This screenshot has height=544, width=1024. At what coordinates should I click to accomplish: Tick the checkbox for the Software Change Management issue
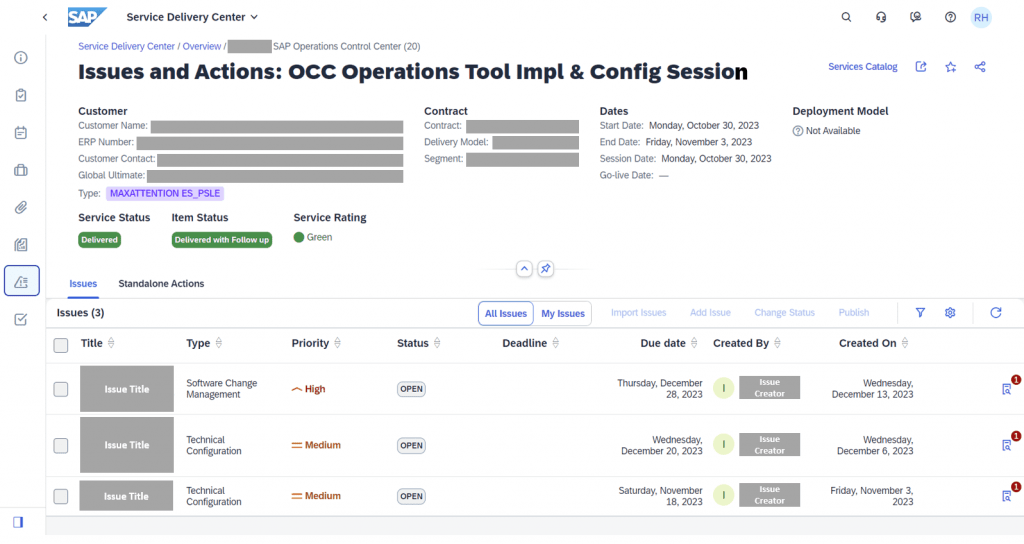coord(61,389)
